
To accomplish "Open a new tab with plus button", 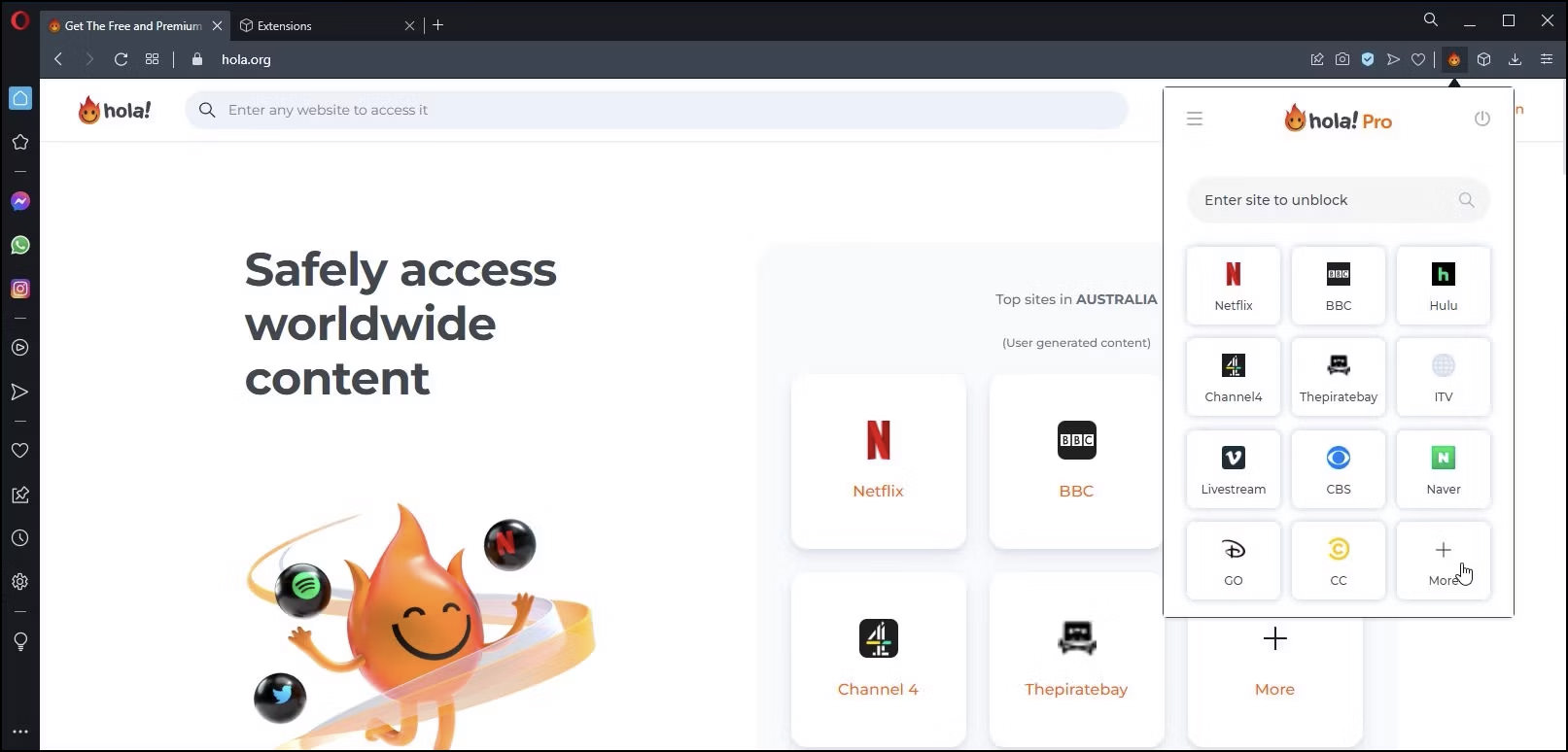I will [438, 25].
